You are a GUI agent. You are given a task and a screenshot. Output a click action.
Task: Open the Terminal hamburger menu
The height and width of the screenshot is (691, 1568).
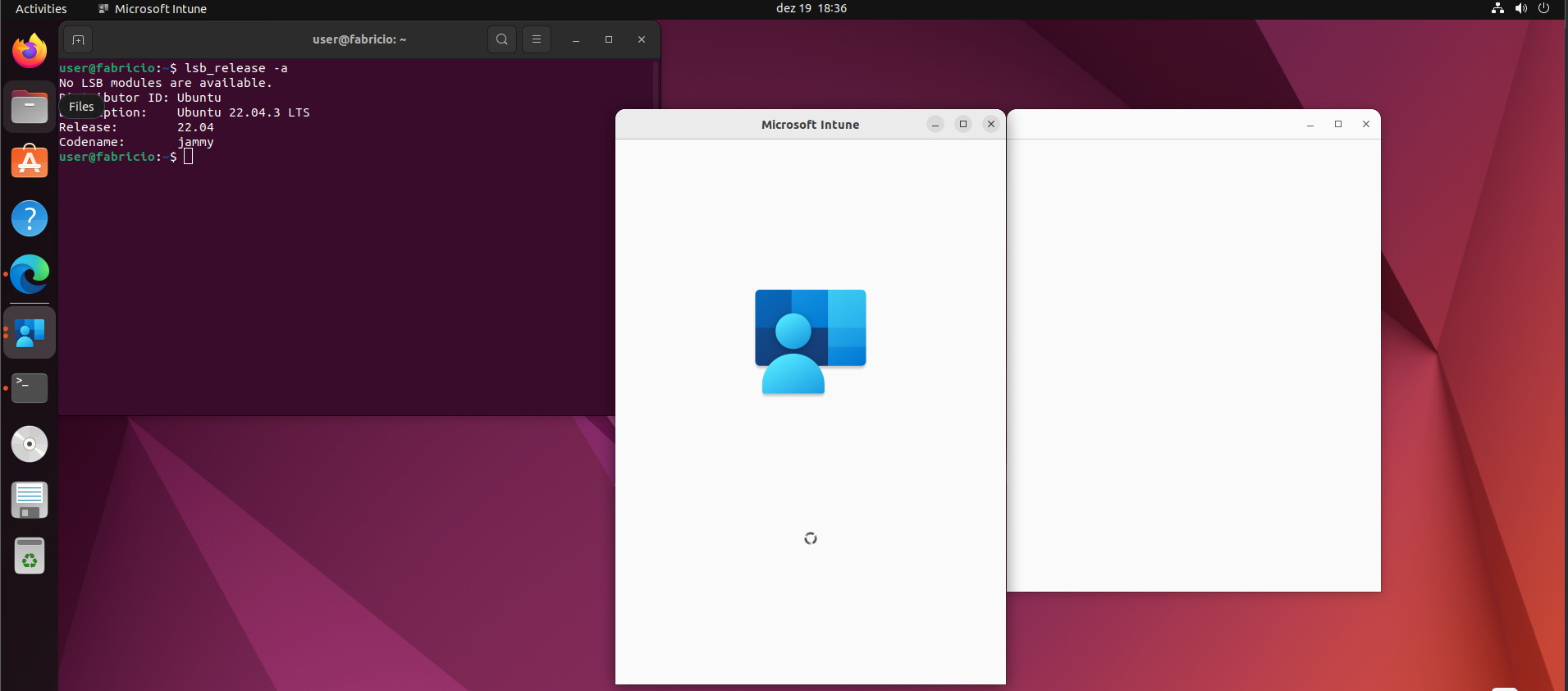[537, 39]
